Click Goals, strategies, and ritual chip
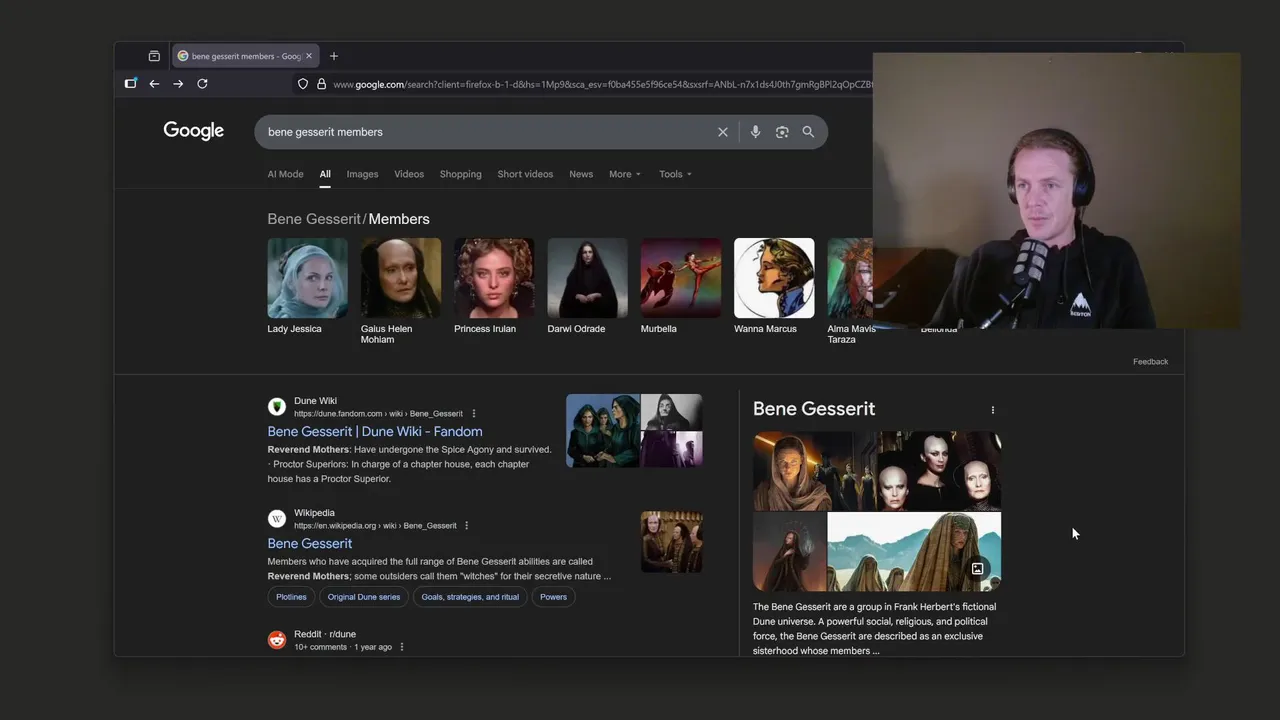 pyautogui.click(x=470, y=597)
